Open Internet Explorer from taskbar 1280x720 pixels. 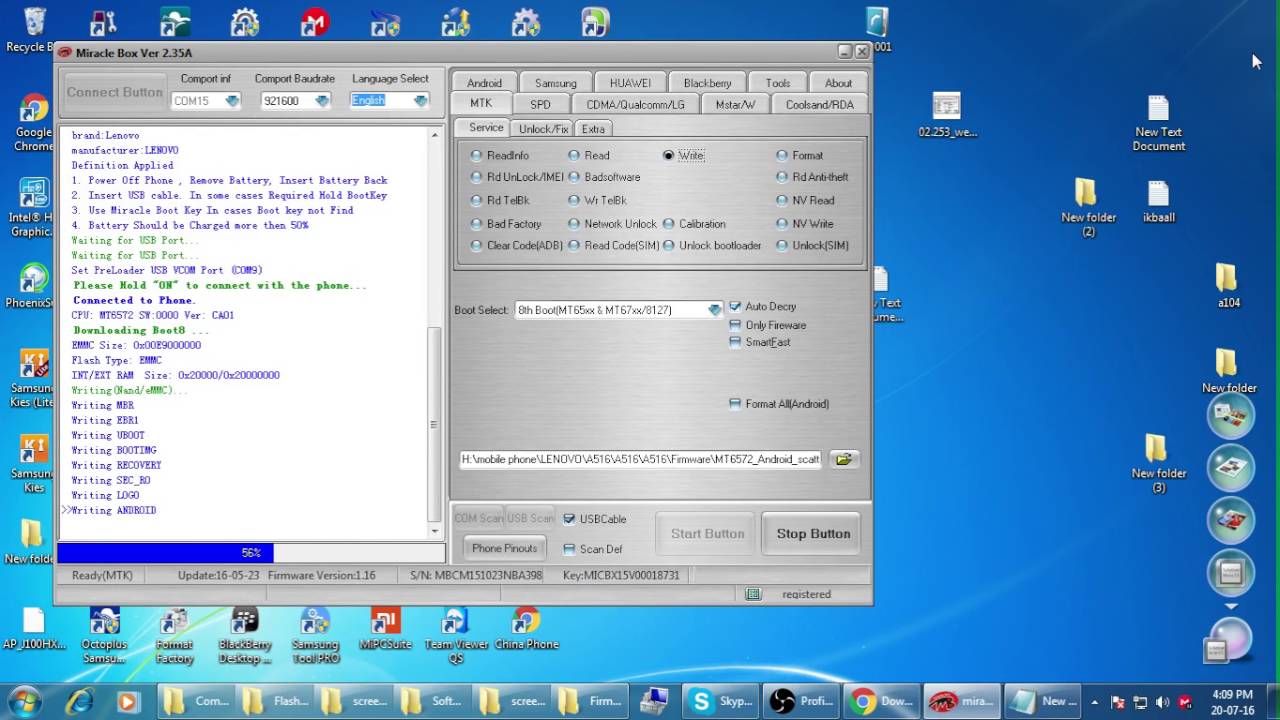pyautogui.click(x=79, y=701)
